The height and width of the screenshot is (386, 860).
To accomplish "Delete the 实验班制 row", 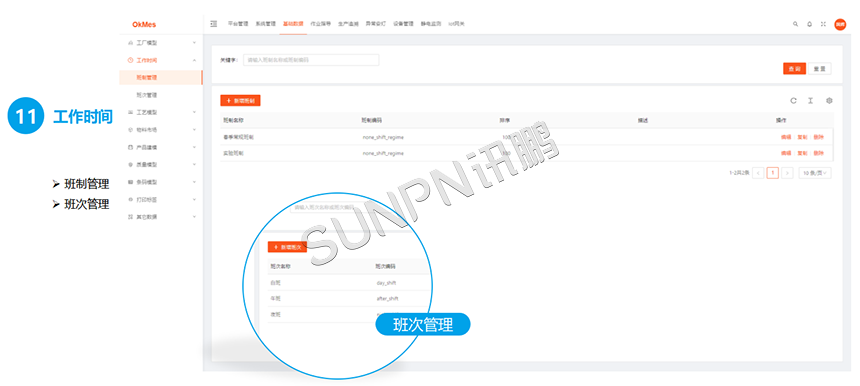I will 818,153.
